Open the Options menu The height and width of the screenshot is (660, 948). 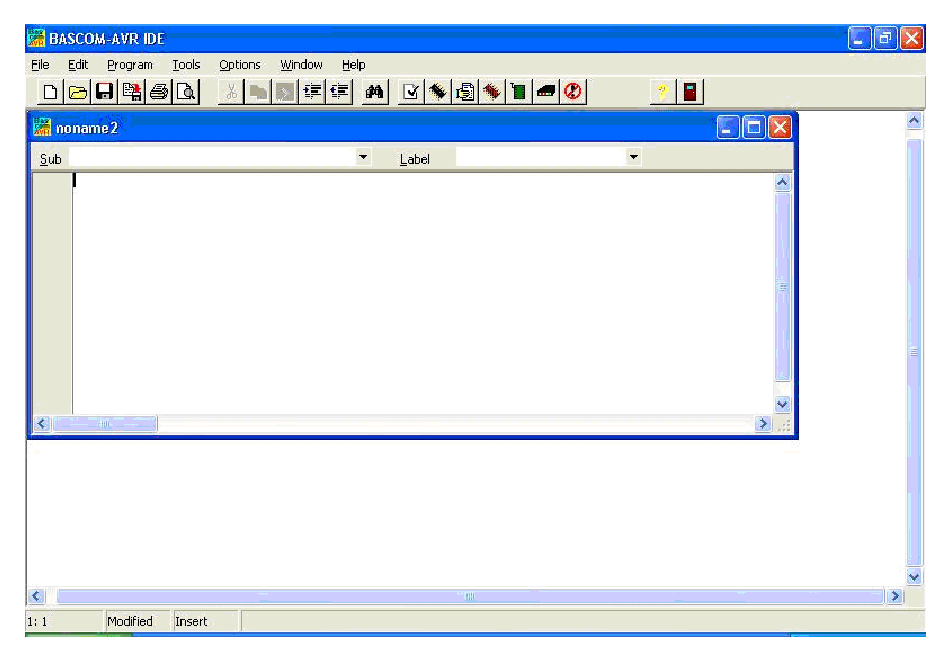239,65
